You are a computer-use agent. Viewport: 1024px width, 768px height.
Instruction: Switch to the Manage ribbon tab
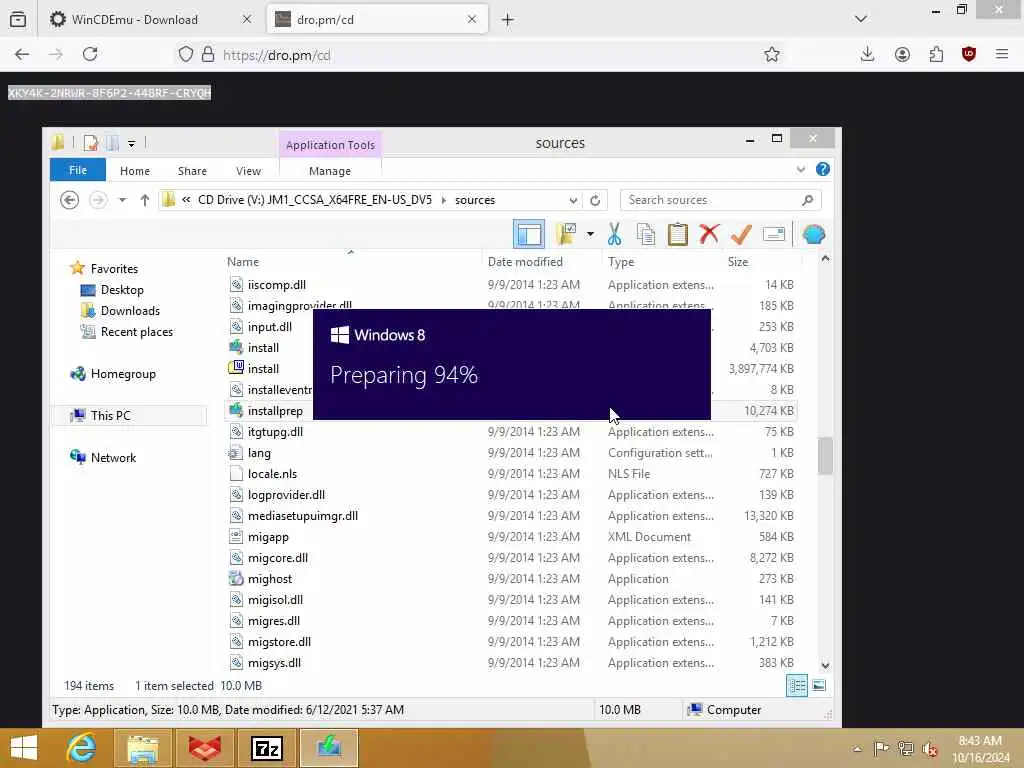pos(330,170)
